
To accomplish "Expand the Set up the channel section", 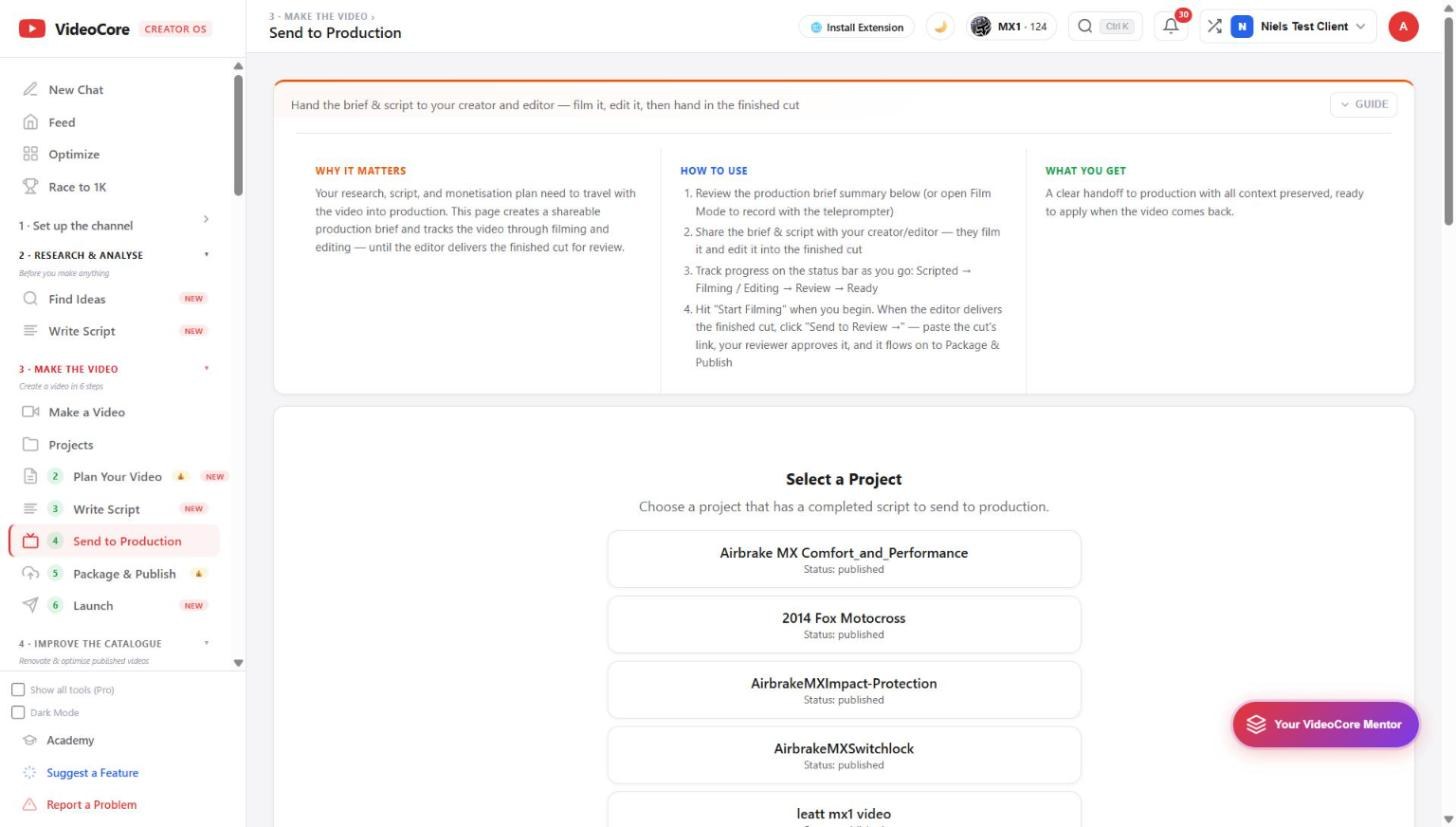I will coord(114,225).
